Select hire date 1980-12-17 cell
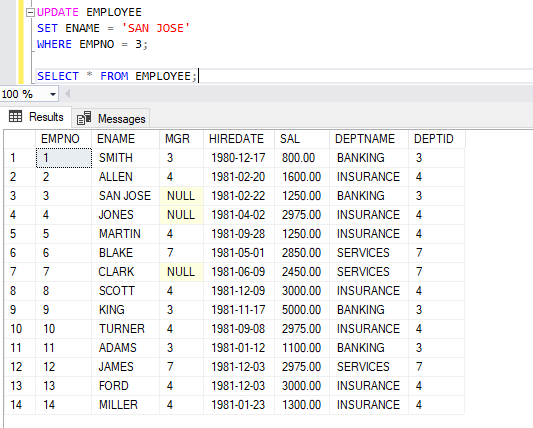 point(239,158)
